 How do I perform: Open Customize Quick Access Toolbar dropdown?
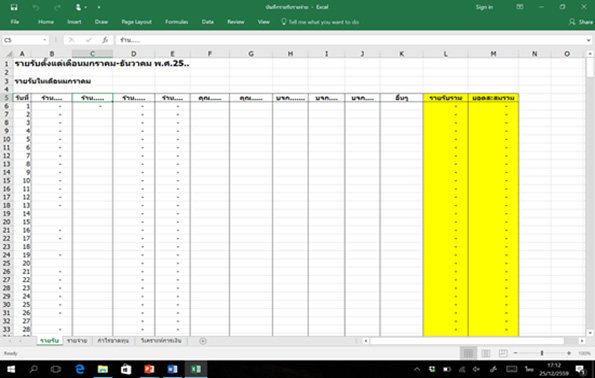(99, 7)
